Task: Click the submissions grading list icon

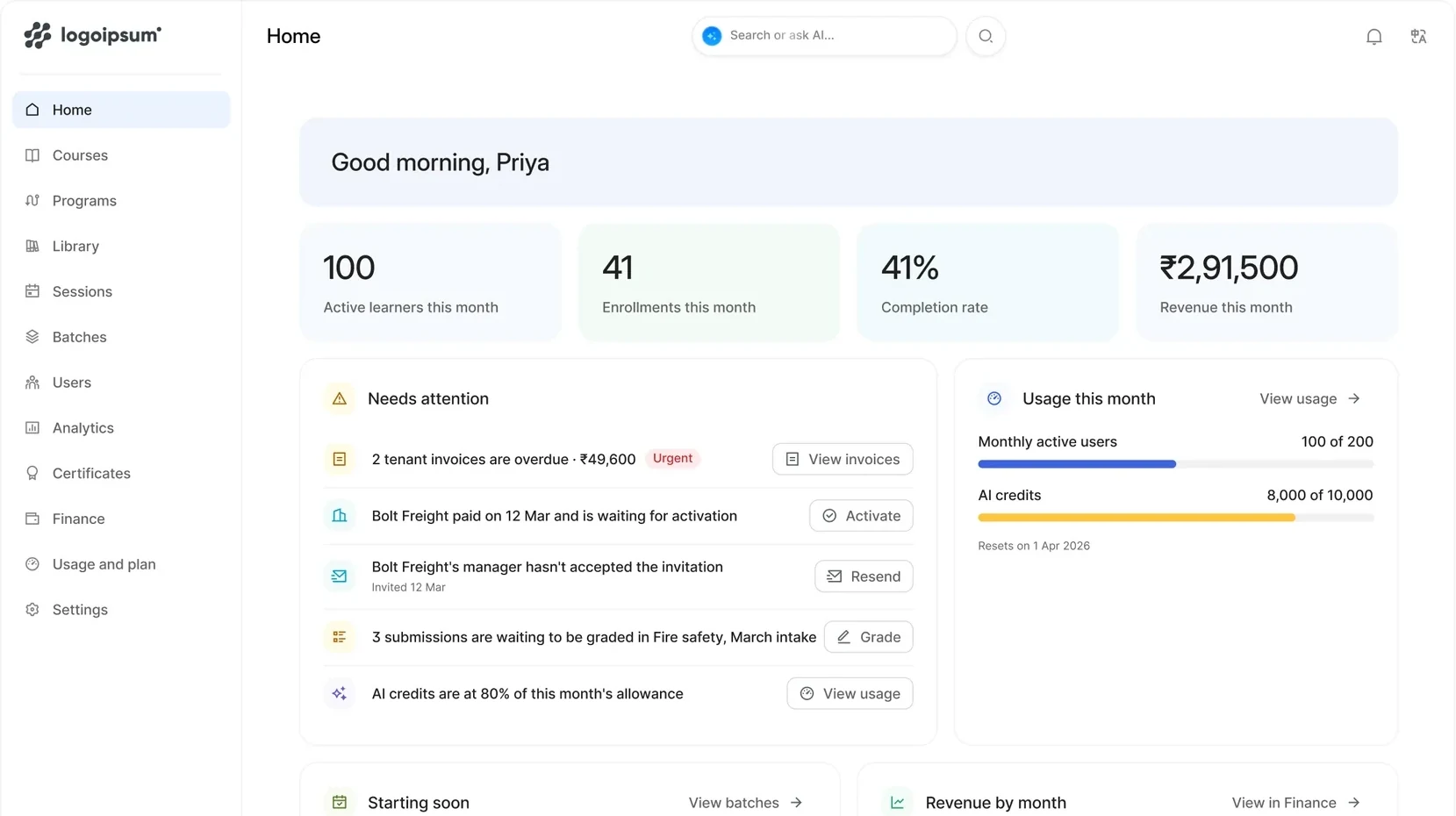Action: tap(340, 637)
